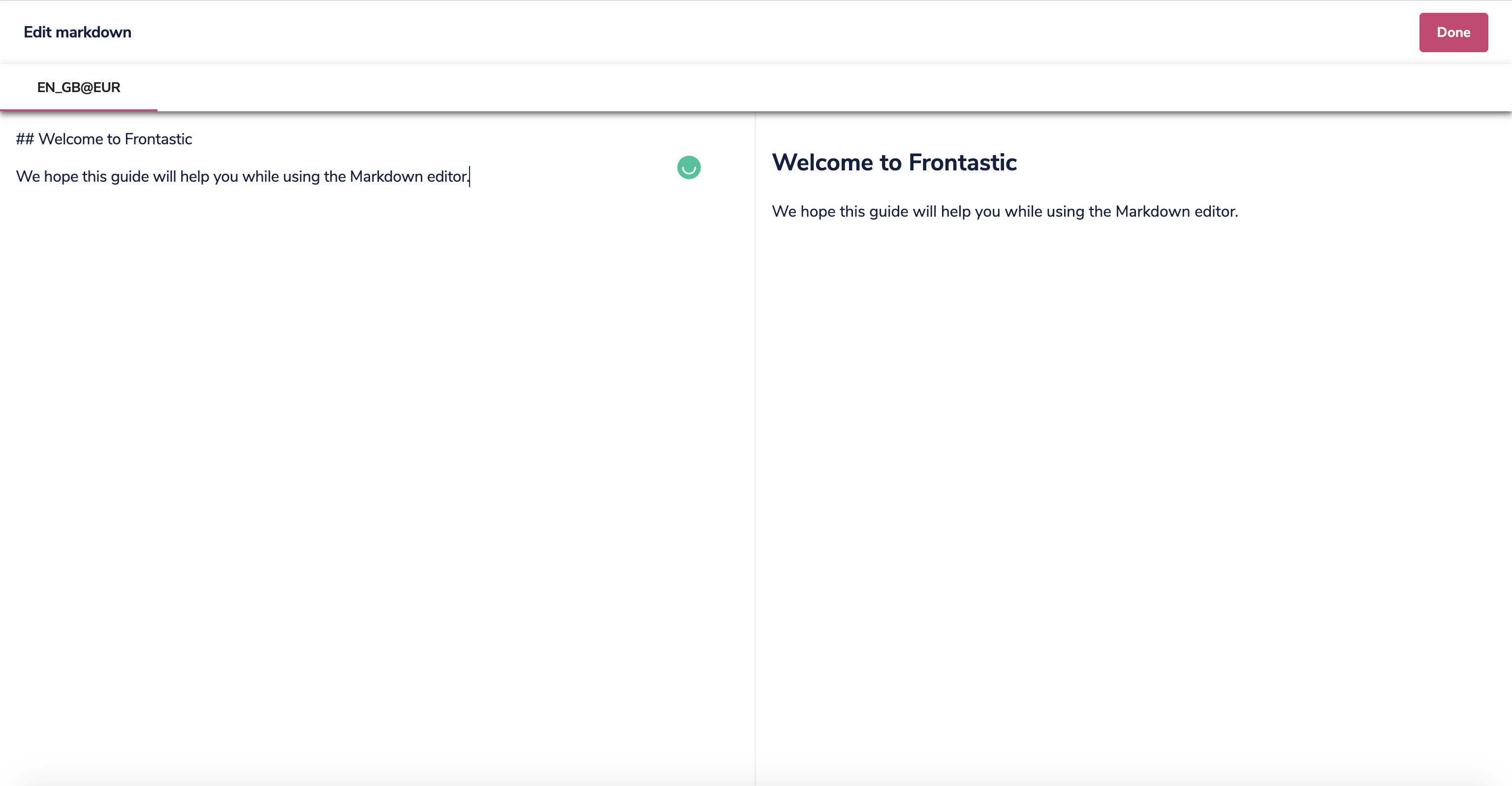Click the '##' heading marker in editor
1512x786 pixels.
pos(25,139)
